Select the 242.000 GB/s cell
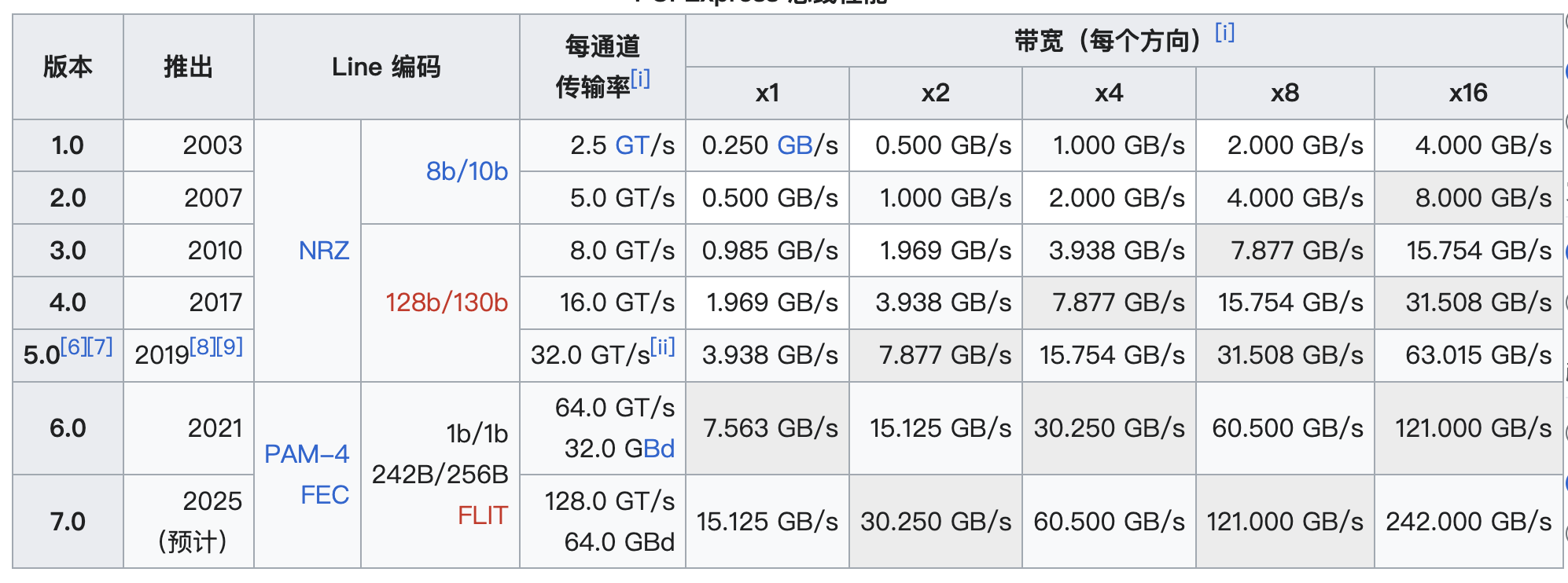The image size is (1568, 583). 1468,522
